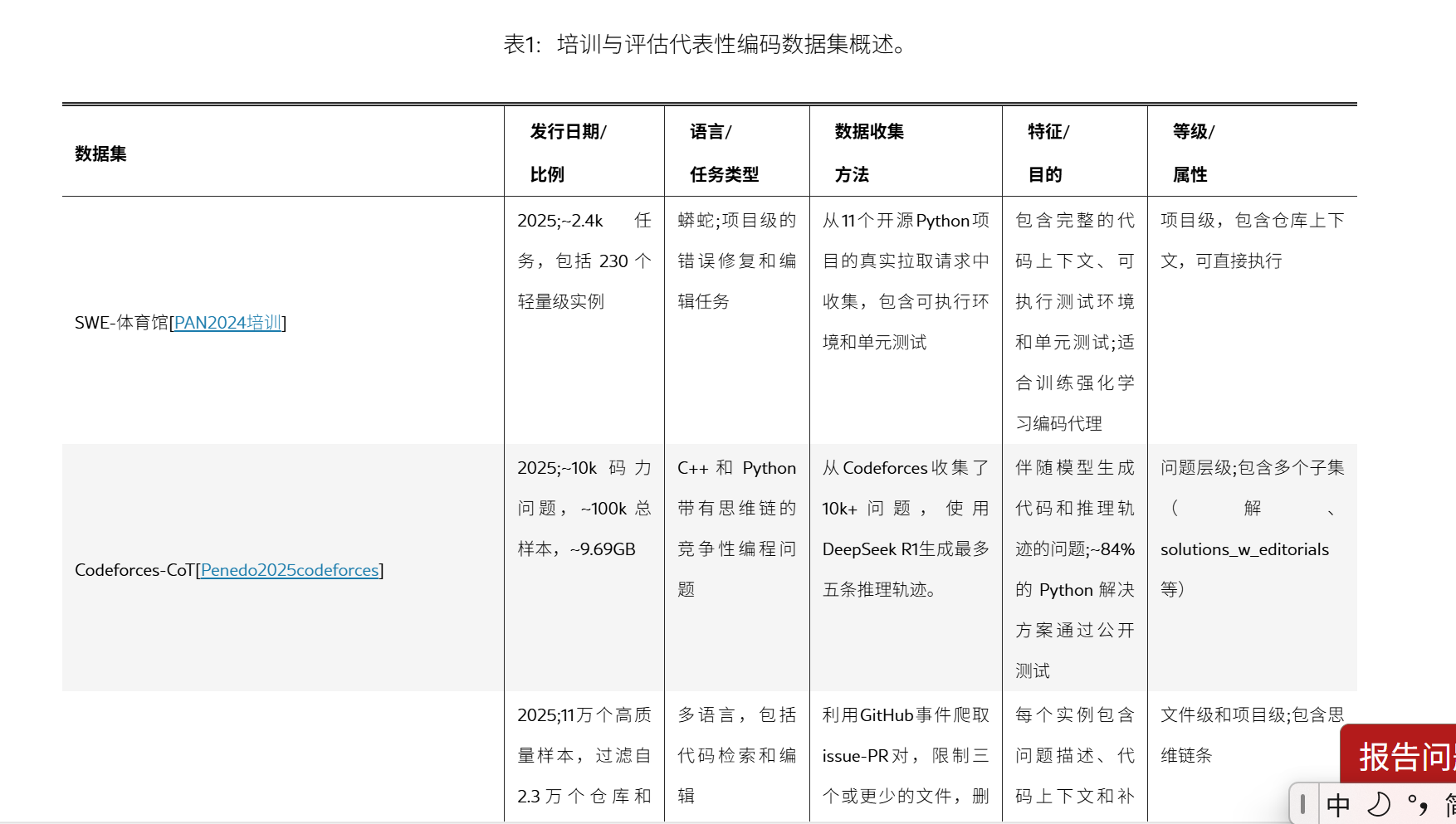This screenshot has width=1456, height=824.
Task: Open the PAN2024培训 hyperlink
Action: pyautogui.click(x=227, y=323)
